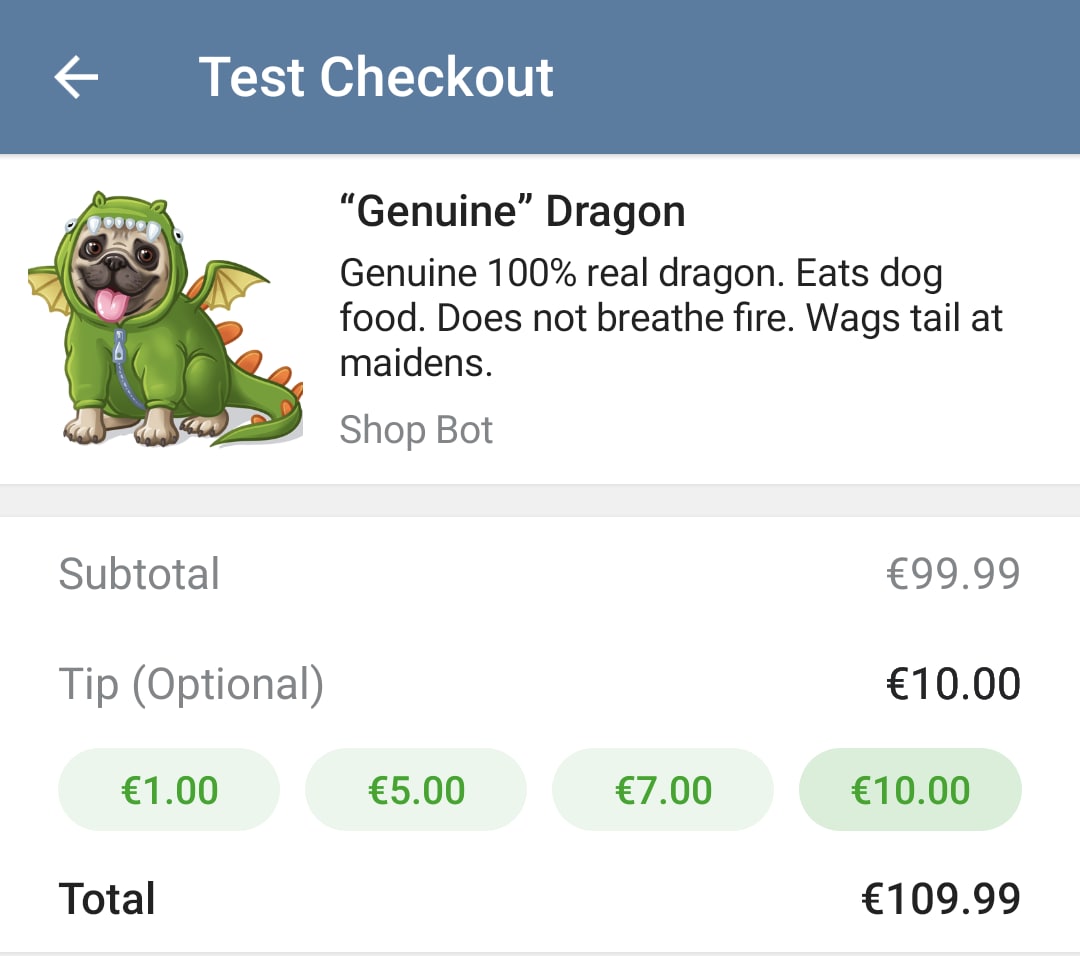Click empty blue header area right of title
Viewport: 1080px width, 956px height.
pyautogui.click(x=820, y=77)
